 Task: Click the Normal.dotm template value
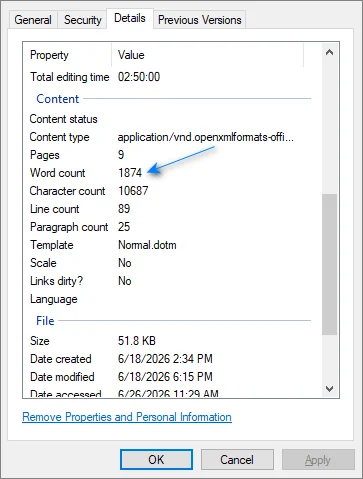point(147,245)
